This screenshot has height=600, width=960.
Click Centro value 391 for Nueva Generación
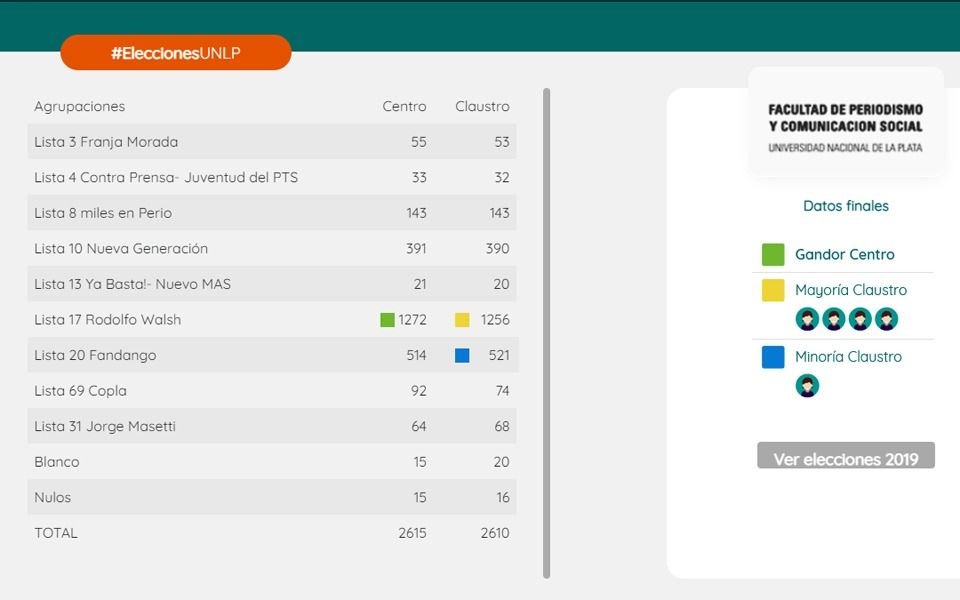point(416,249)
